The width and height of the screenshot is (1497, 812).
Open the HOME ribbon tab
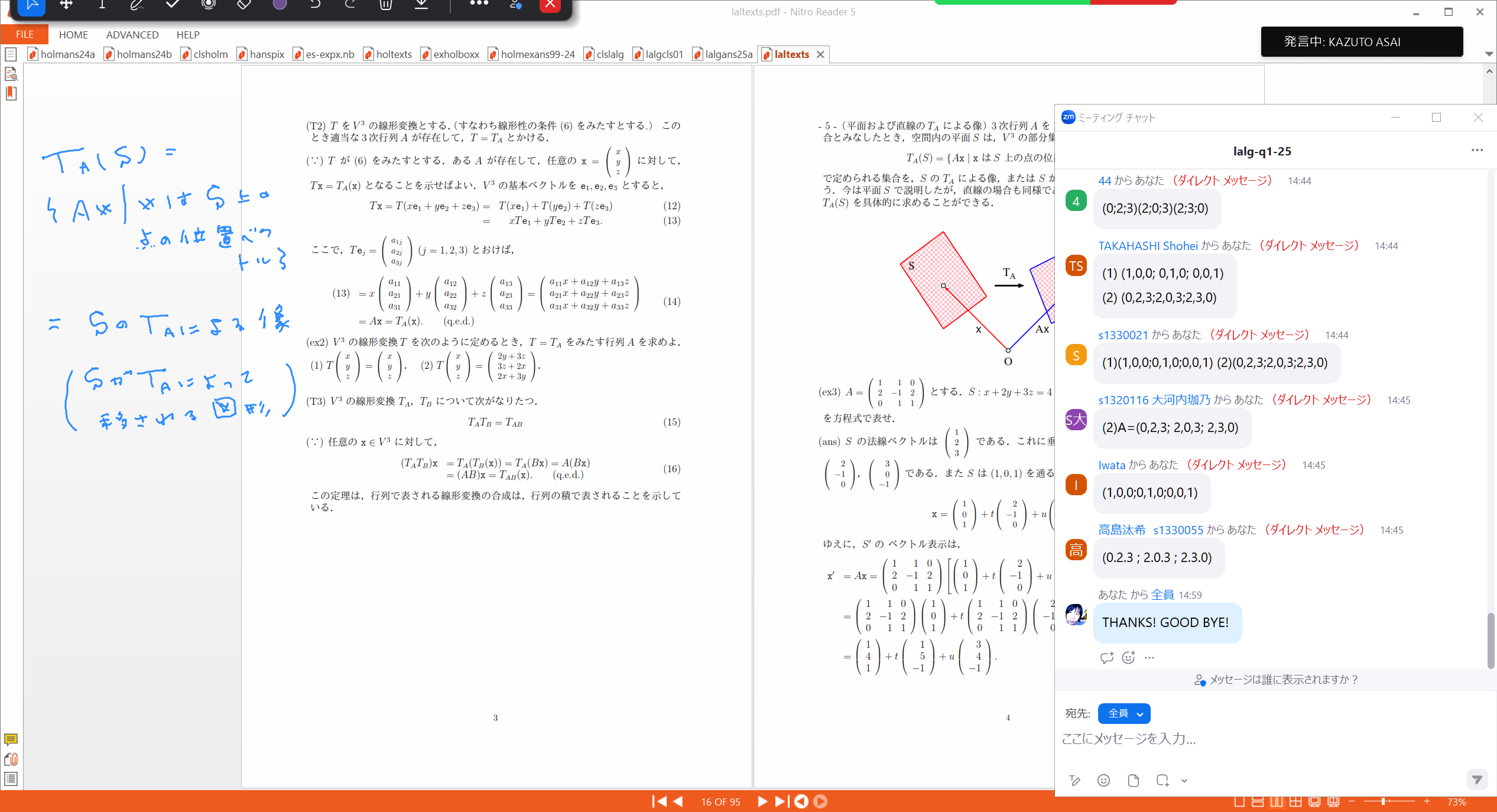[x=73, y=35]
